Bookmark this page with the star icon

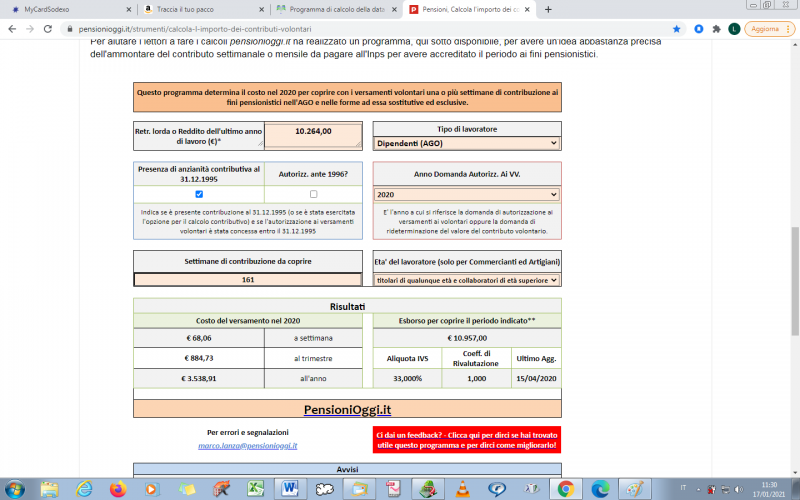tap(672, 29)
